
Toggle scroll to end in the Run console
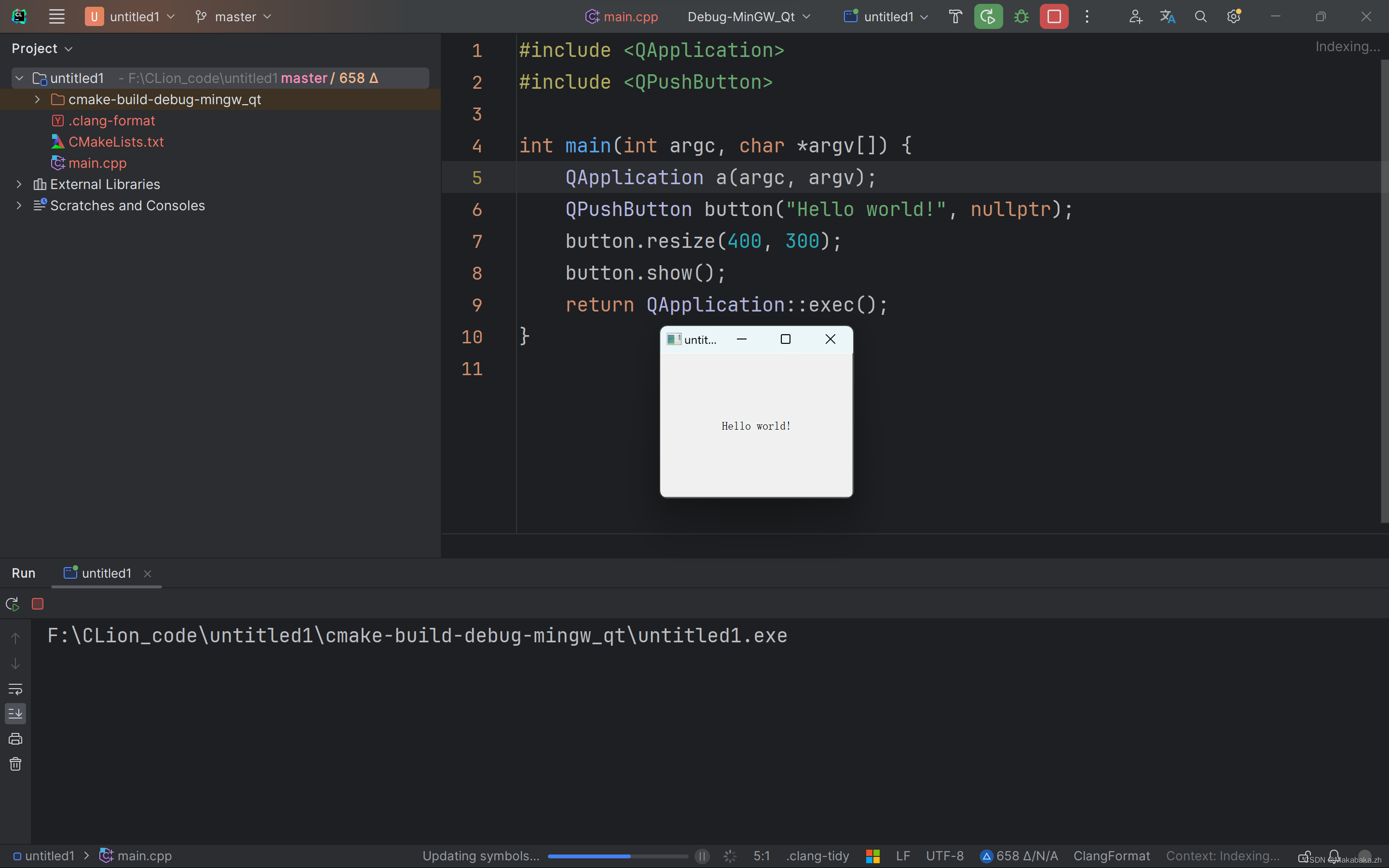(15, 714)
